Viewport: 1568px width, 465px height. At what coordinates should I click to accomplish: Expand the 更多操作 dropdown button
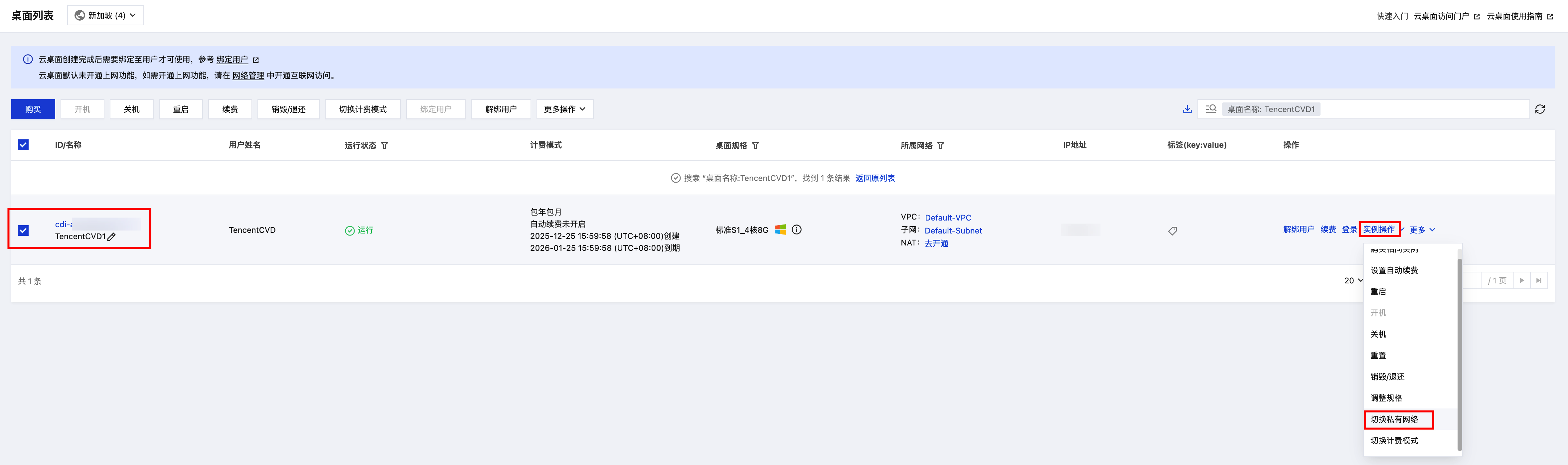click(x=564, y=109)
